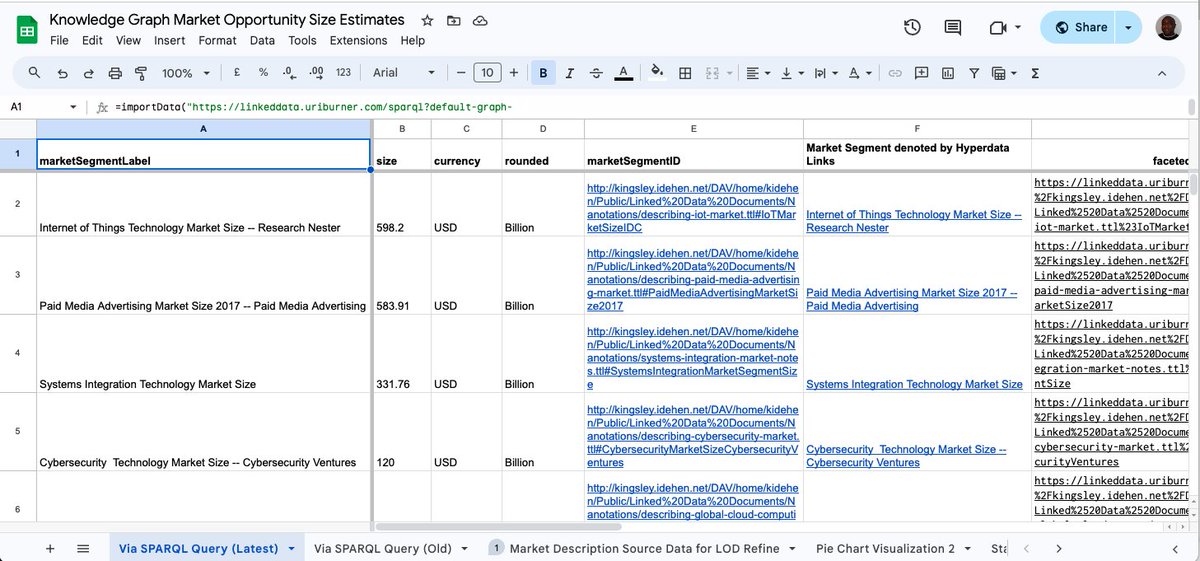Open the Help menu
Image resolution: width=1200 pixels, height=561 pixels.
tap(413, 41)
